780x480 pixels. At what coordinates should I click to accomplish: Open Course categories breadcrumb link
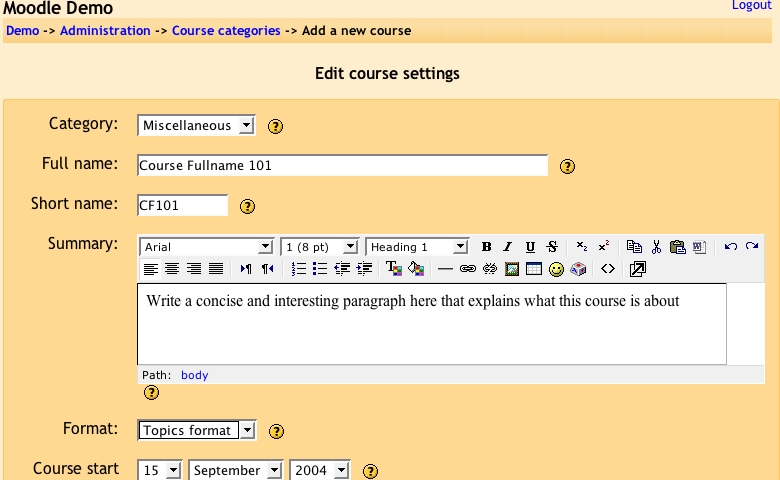[226, 31]
